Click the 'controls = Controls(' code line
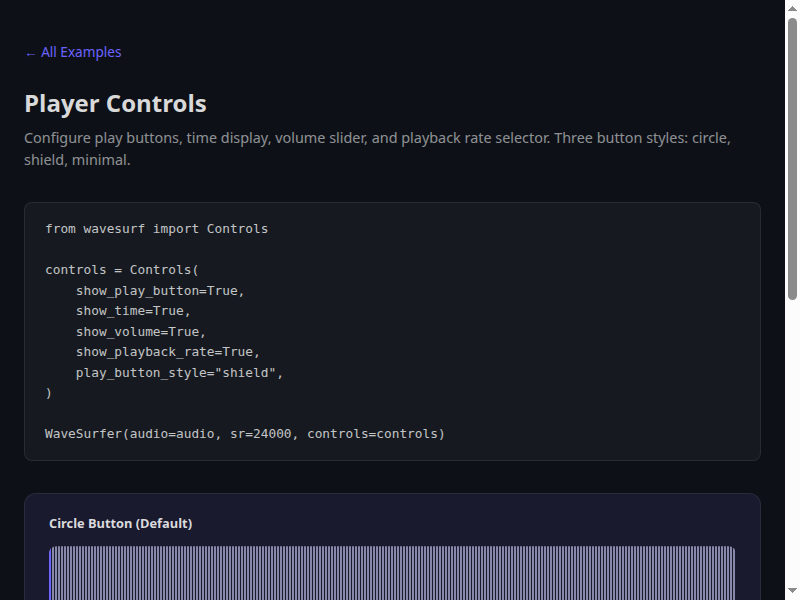Screen dimensions: 800x600 tap(122, 270)
